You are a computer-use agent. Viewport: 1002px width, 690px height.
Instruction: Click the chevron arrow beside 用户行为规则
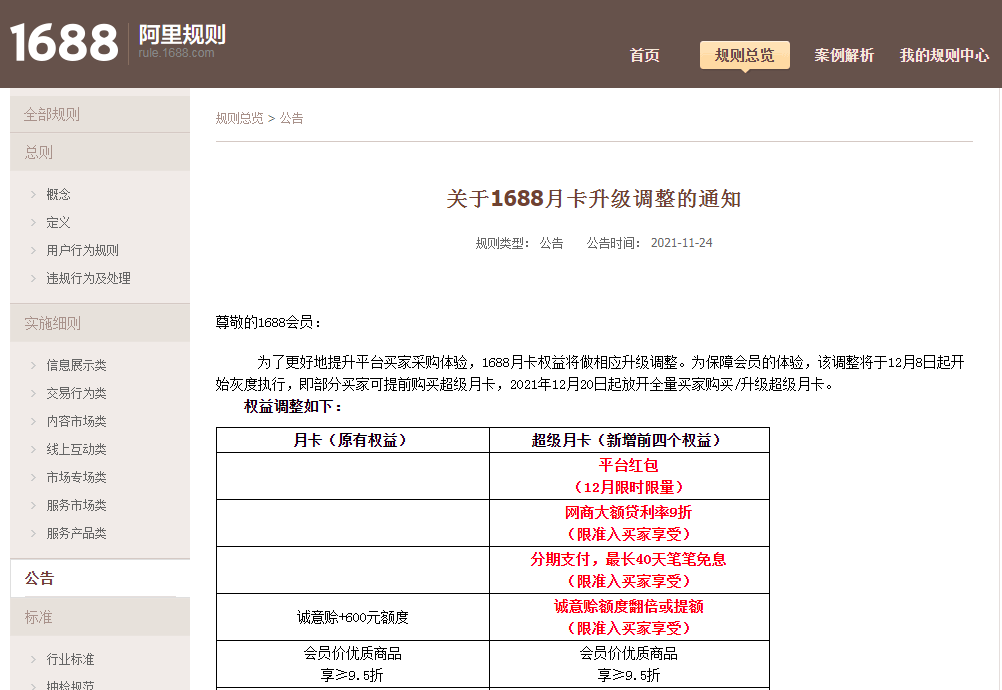click(x=33, y=250)
